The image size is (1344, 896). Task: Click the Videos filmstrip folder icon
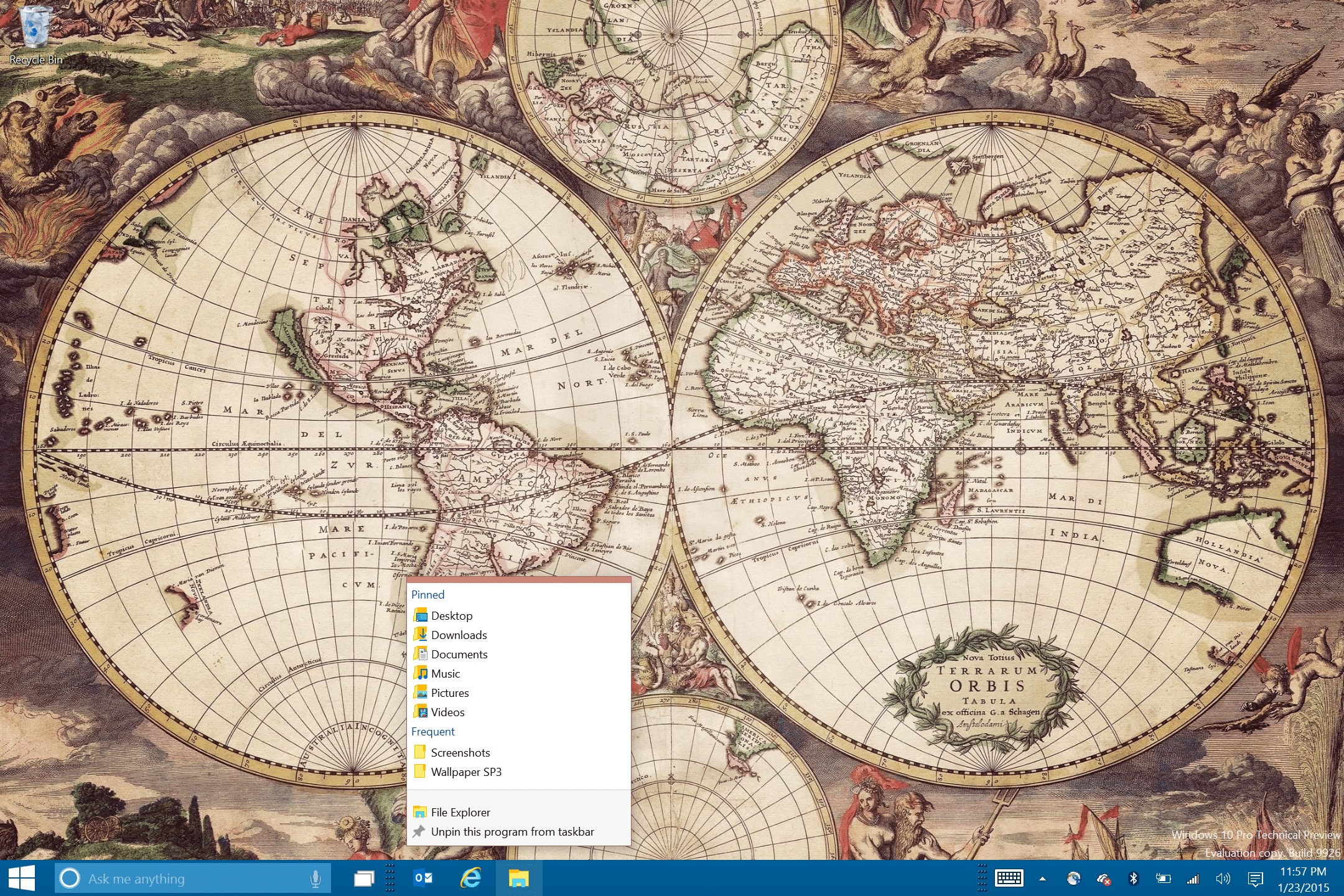(421, 712)
